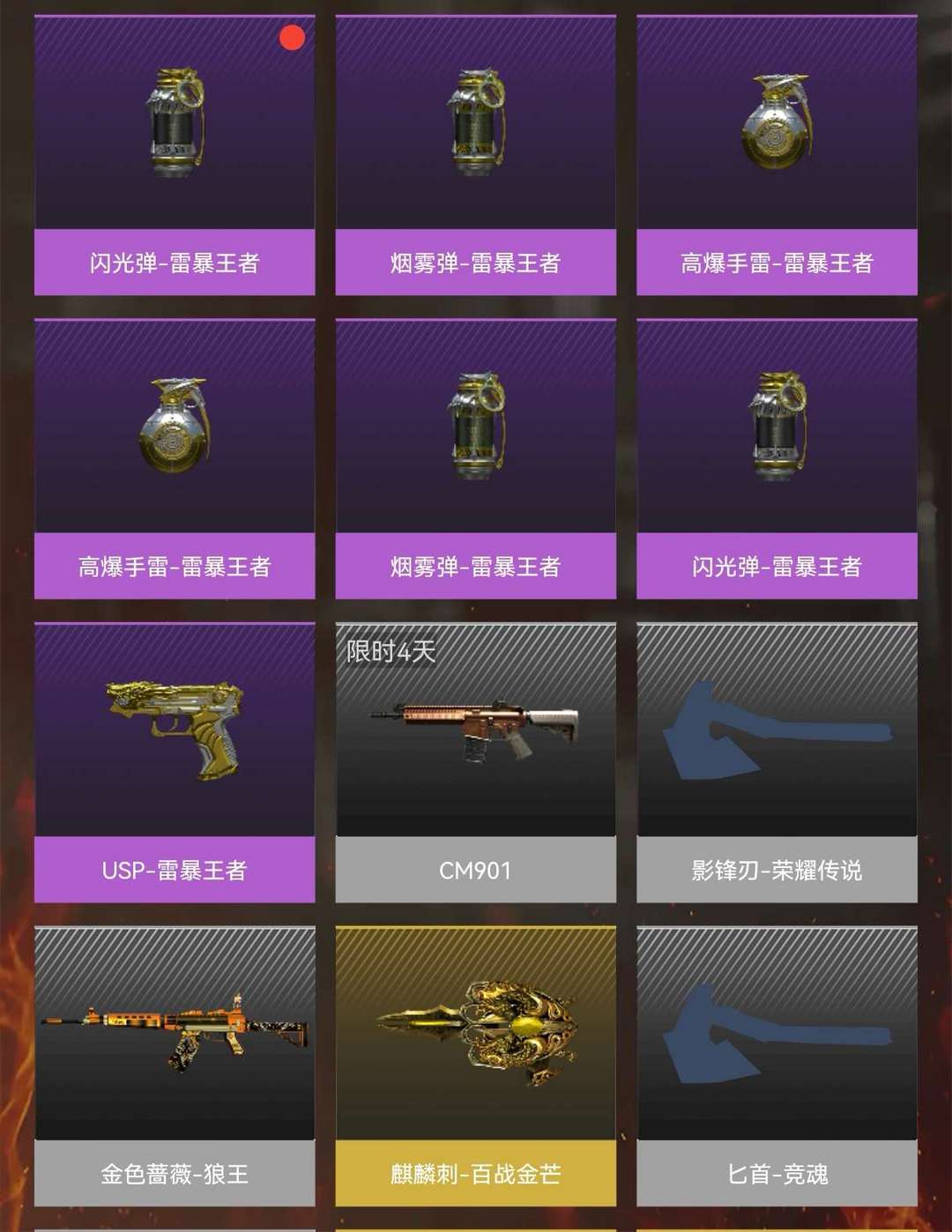Tap the 金色蔷薇-狼王 gray label
952x1232 pixels.
[x=175, y=1174]
